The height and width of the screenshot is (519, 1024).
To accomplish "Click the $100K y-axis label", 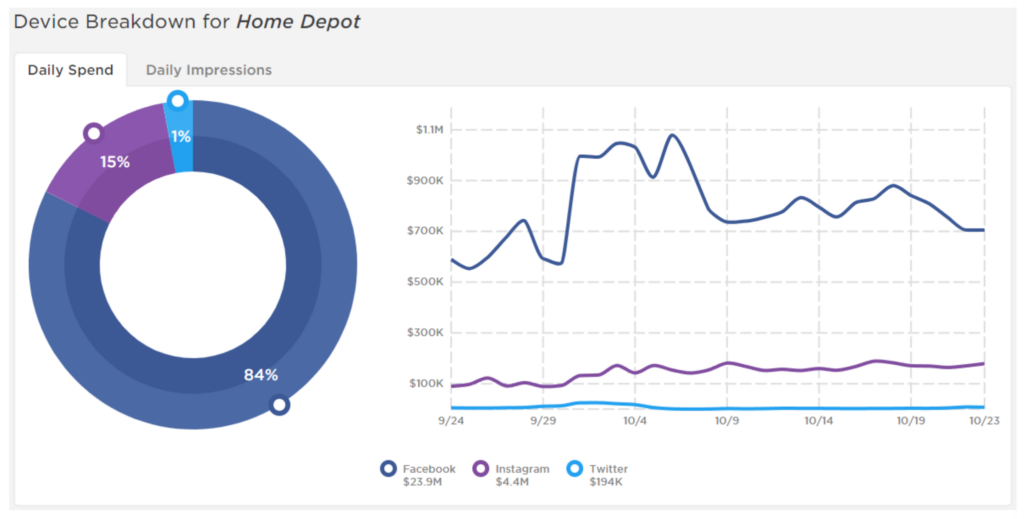I will pyautogui.click(x=426, y=383).
